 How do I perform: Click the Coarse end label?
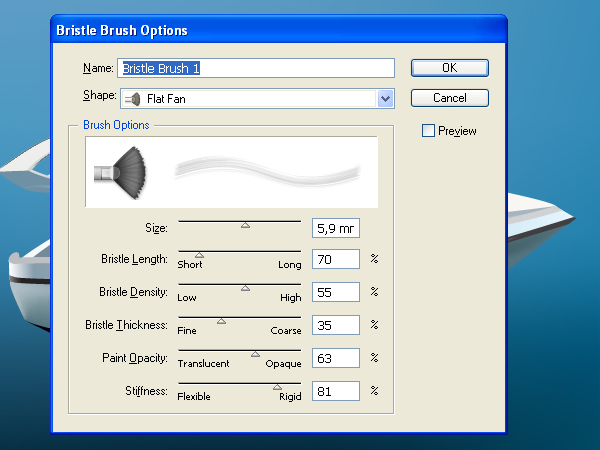pos(286,330)
